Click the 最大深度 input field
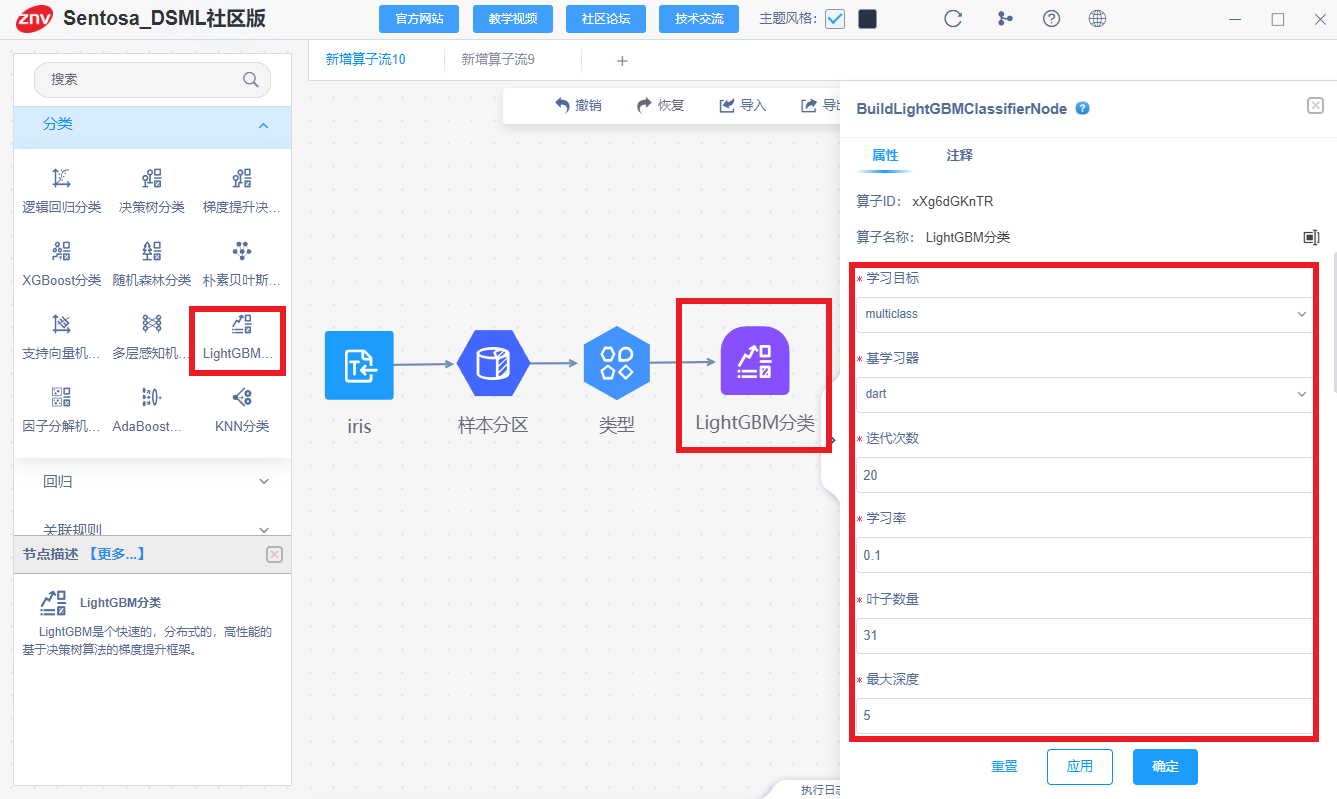The height and width of the screenshot is (799, 1337). coord(1084,716)
